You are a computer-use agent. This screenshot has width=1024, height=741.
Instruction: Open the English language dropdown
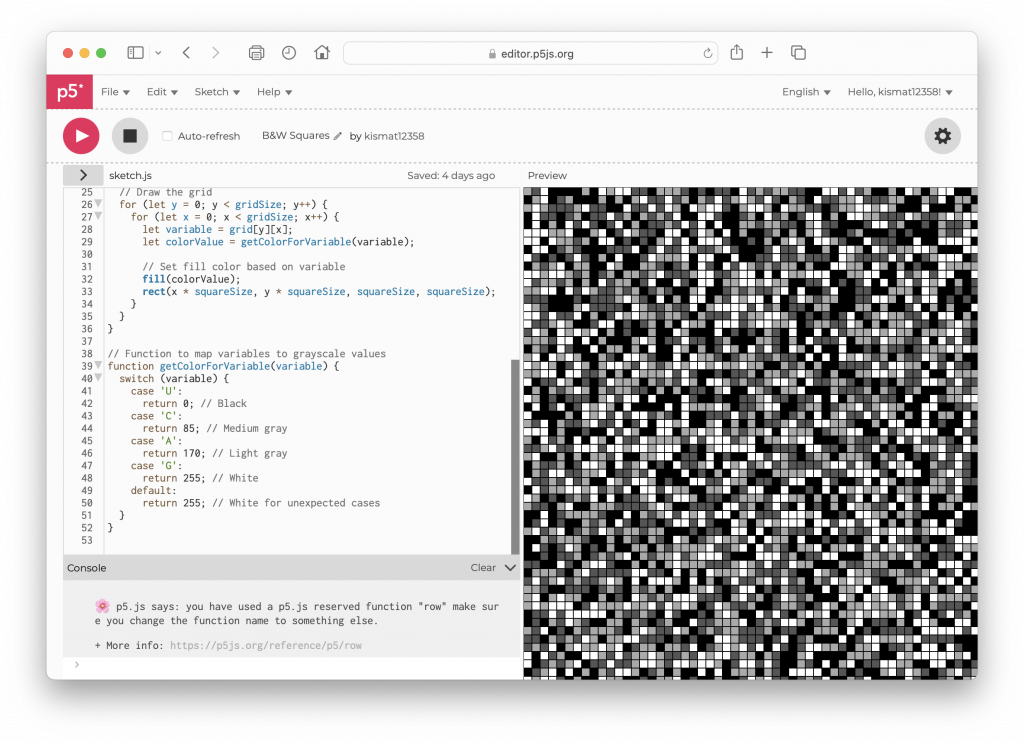[806, 92]
